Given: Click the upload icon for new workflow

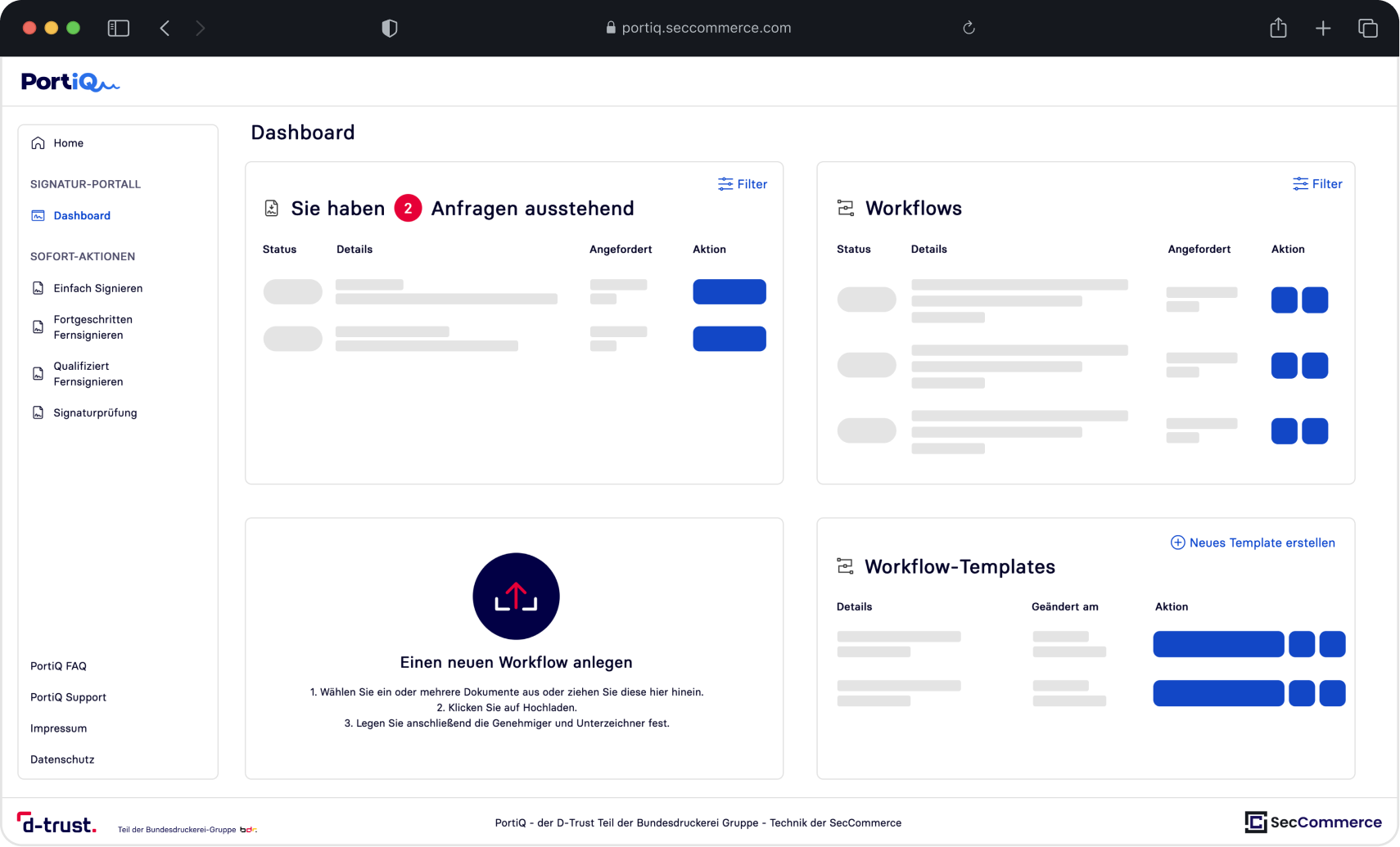Looking at the screenshot, I should pos(516,597).
